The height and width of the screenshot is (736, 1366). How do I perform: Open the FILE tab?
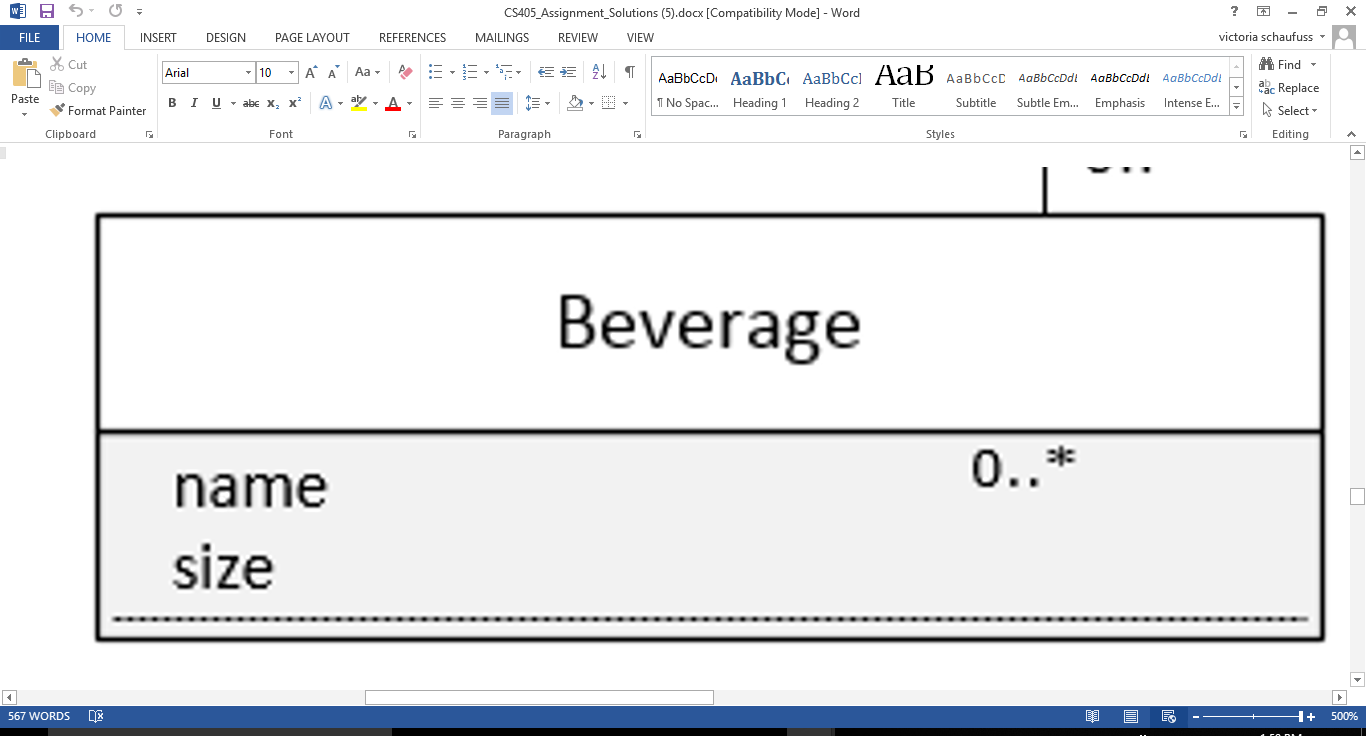(x=30, y=38)
